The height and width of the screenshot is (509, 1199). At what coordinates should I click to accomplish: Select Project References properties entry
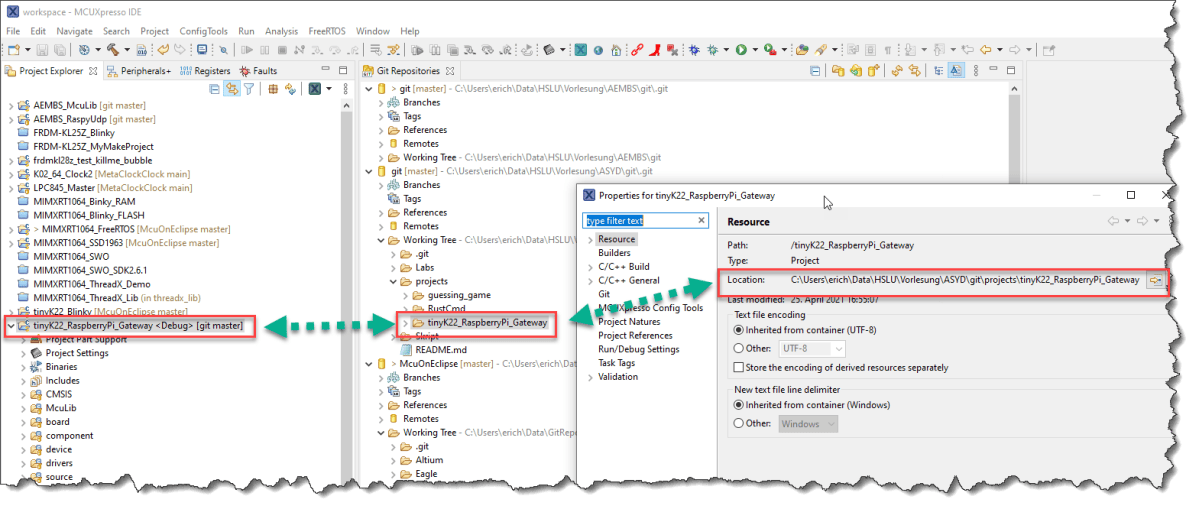(x=635, y=336)
